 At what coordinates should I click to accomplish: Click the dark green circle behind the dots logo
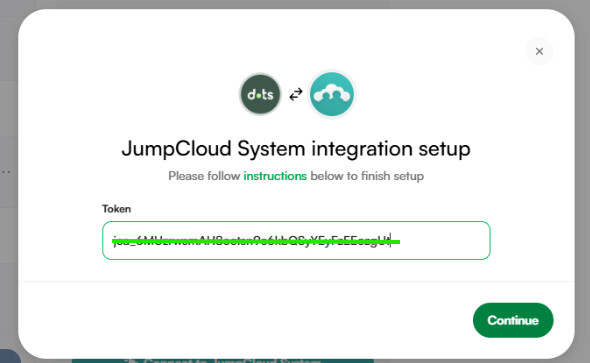click(260, 94)
